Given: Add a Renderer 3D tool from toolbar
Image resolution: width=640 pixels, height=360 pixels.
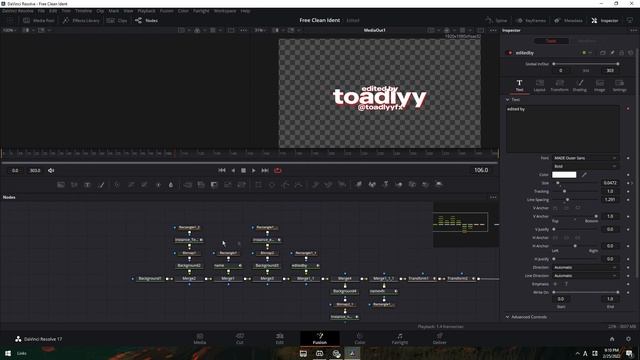Looking at the screenshot, I should (439, 185).
